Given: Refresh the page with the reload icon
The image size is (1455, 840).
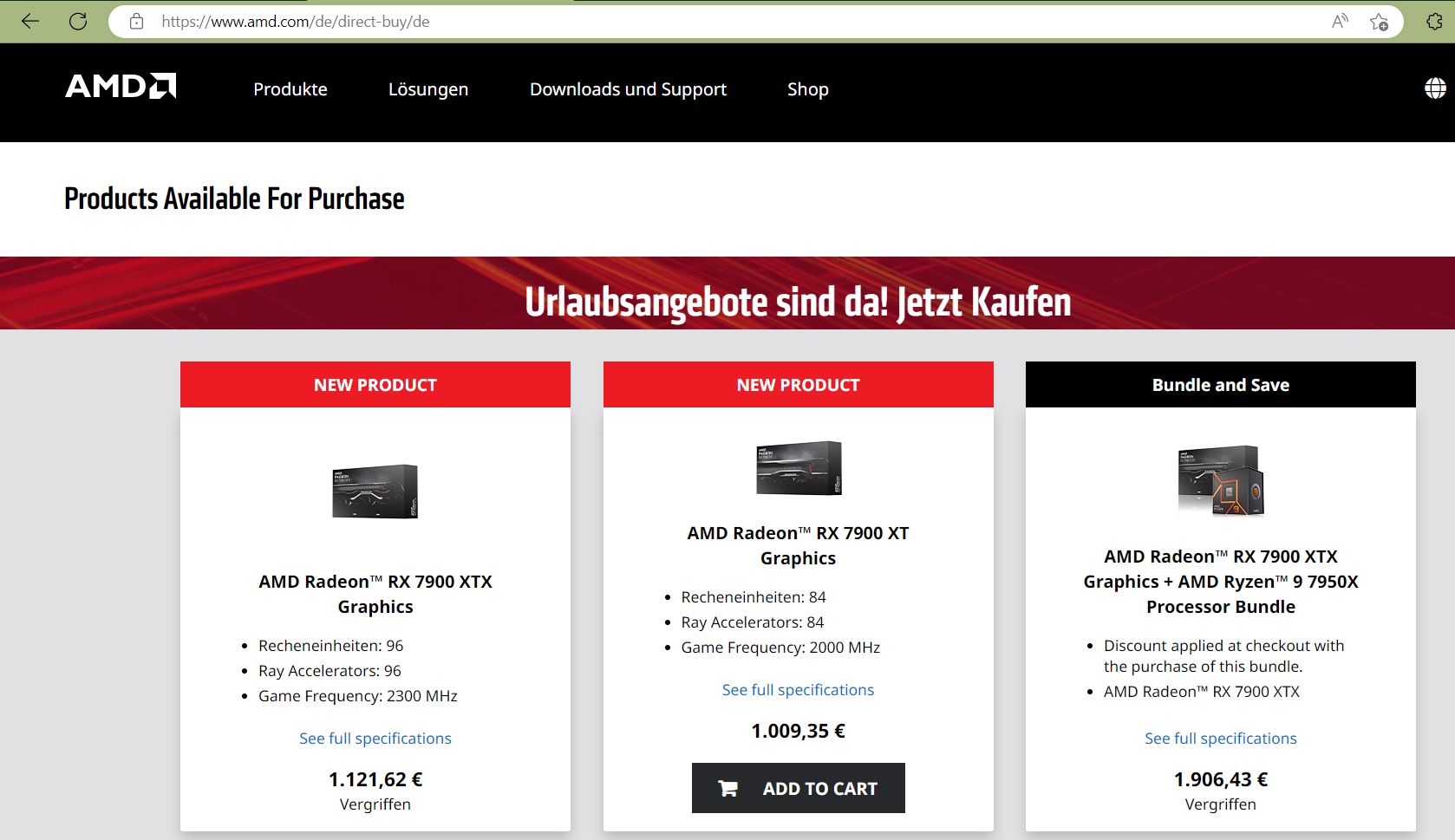Looking at the screenshot, I should (x=77, y=21).
